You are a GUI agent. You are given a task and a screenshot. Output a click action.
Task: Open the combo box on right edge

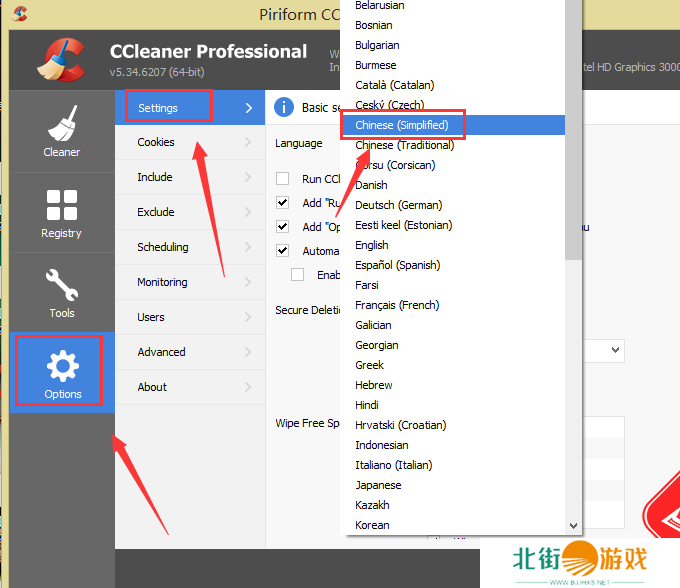pos(614,351)
